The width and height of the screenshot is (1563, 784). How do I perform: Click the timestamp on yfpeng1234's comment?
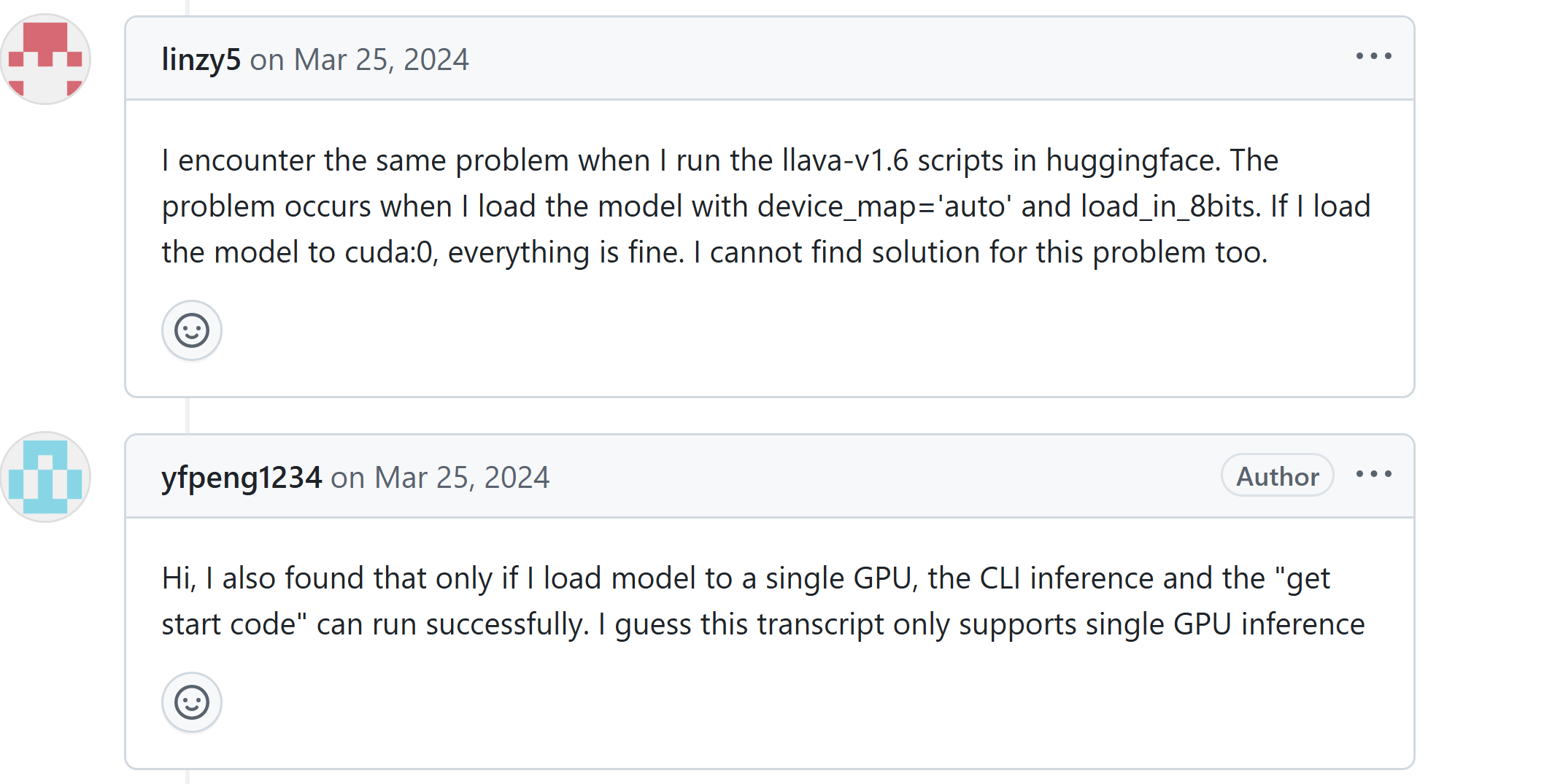[462, 477]
